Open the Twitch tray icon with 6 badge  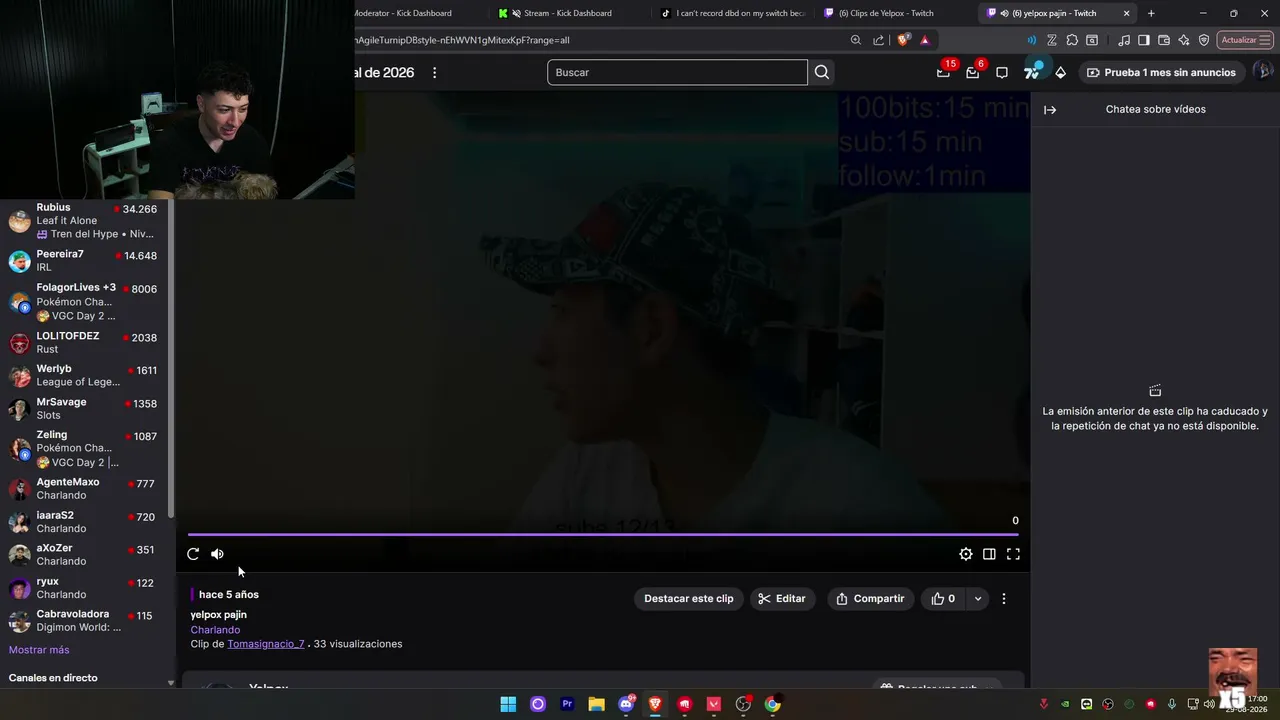[972, 72]
